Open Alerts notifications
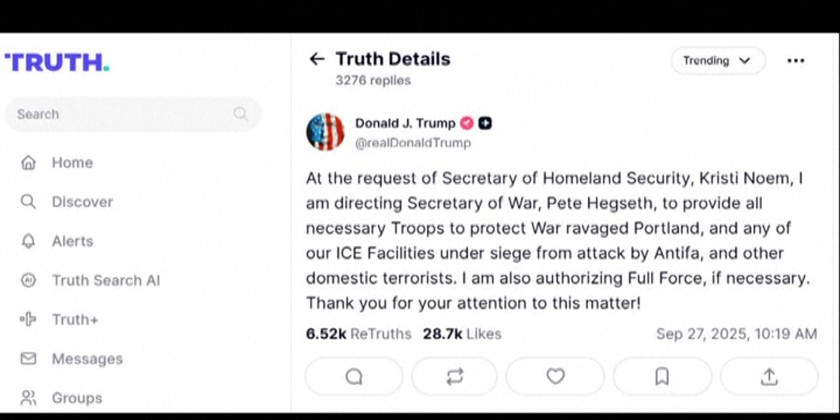 click(x=72, y=241)
